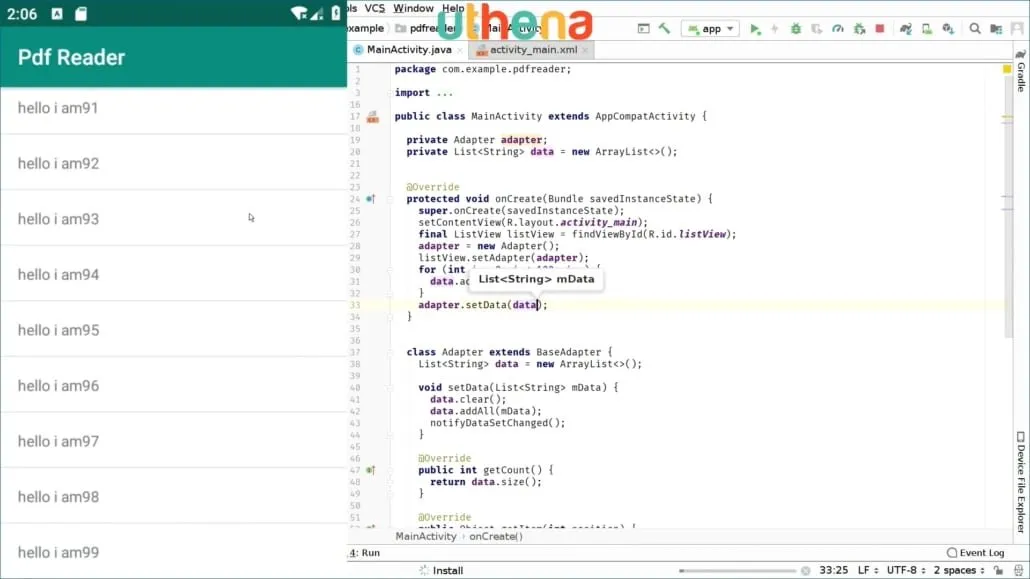
Task: Select 'hello i am95' list row
Action: click(173, 330)
